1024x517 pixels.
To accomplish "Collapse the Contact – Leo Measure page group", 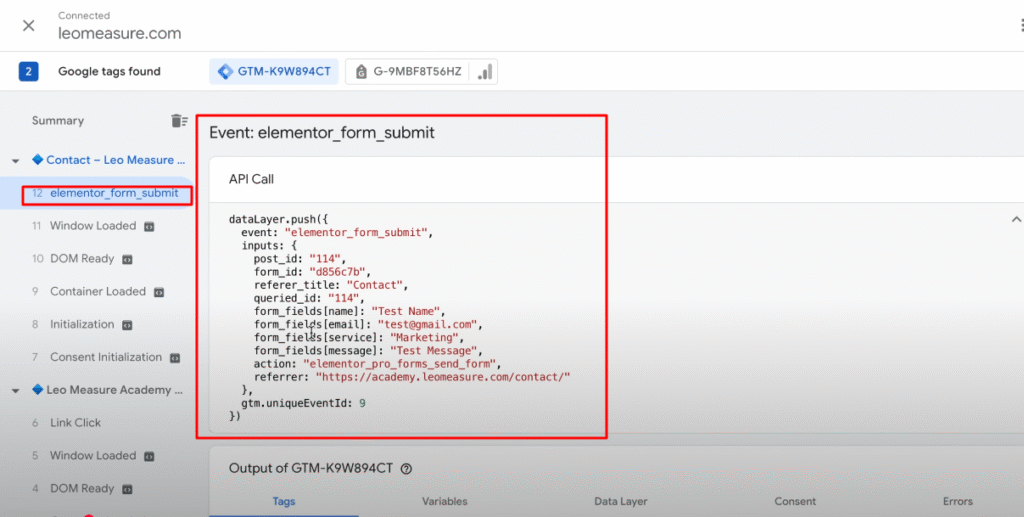I will (15, 161).
